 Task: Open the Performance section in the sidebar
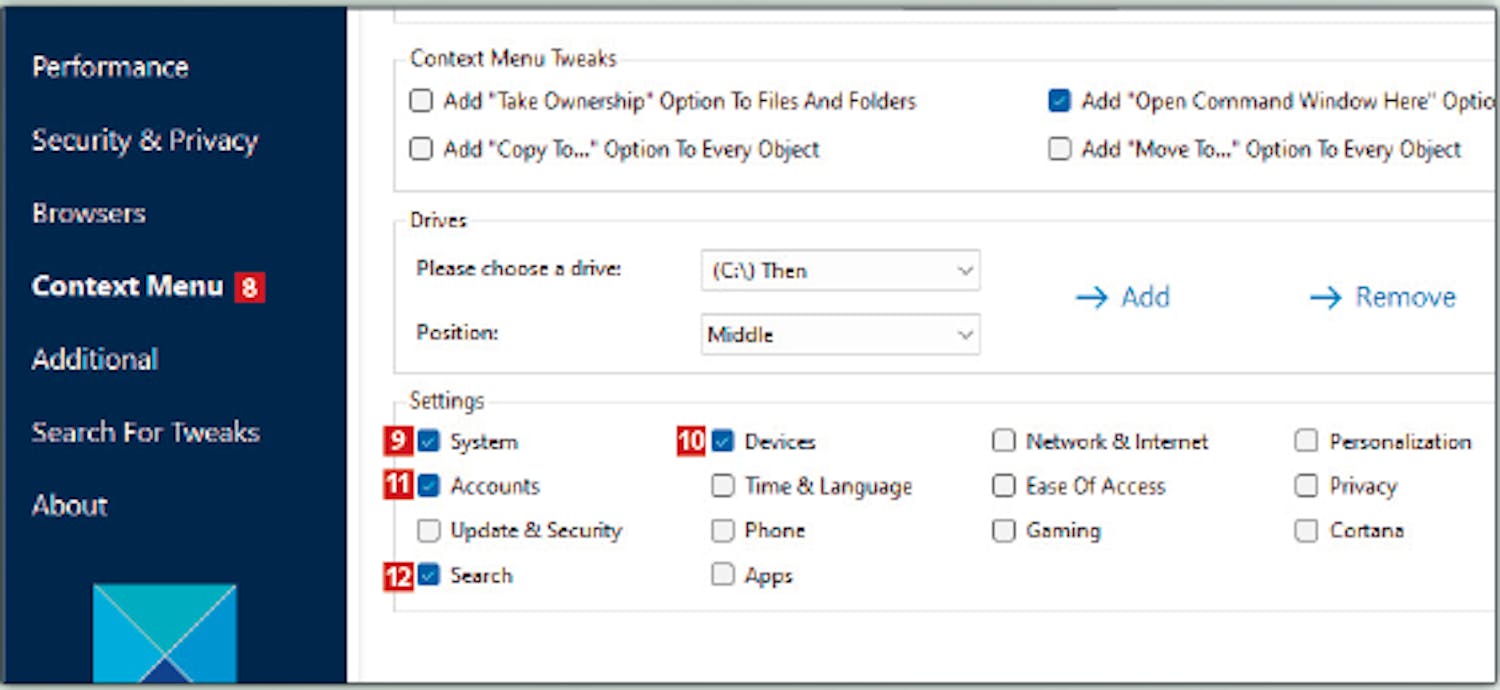coord(110,67)
